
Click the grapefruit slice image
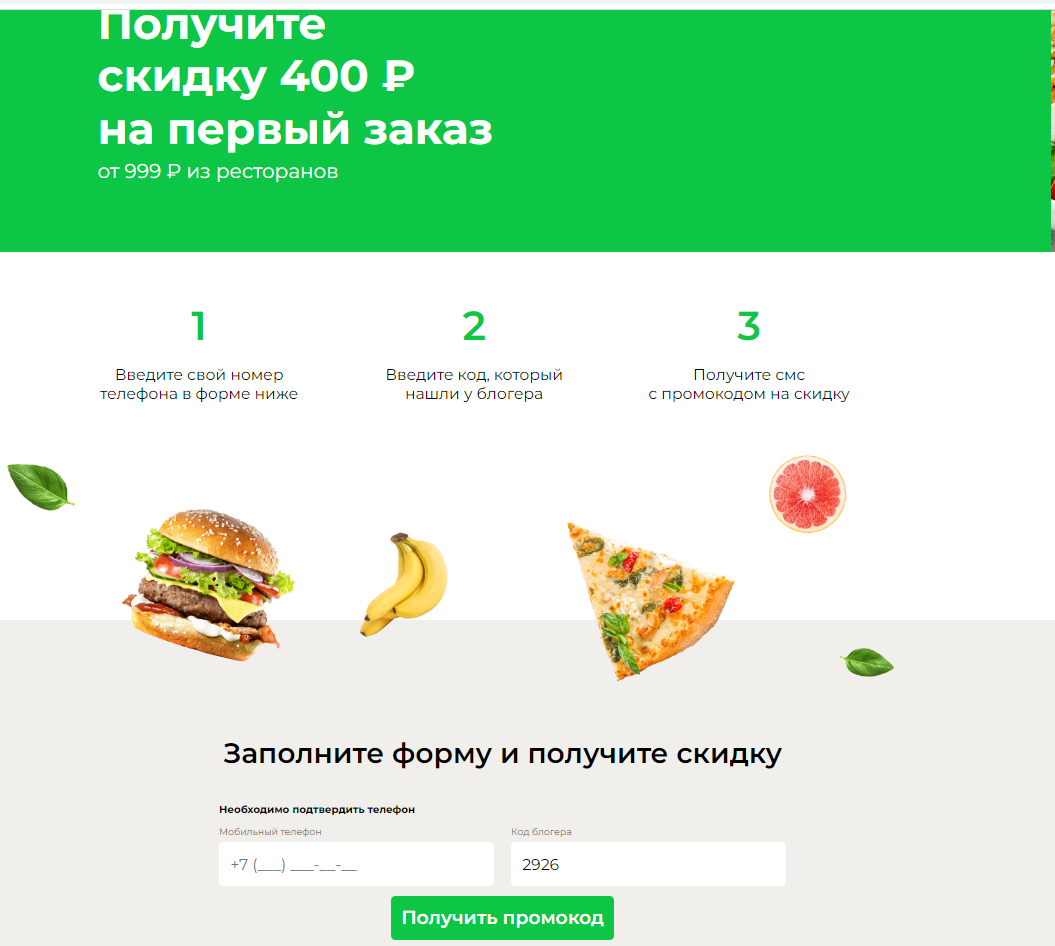(807, 495)
